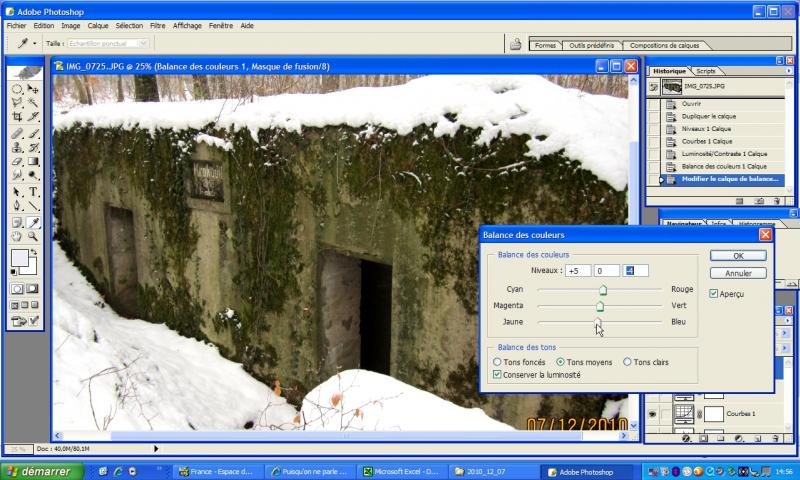This screenshot has height=480, width=800.
Task: Select the History Brush tool
Action: (33, 148)
